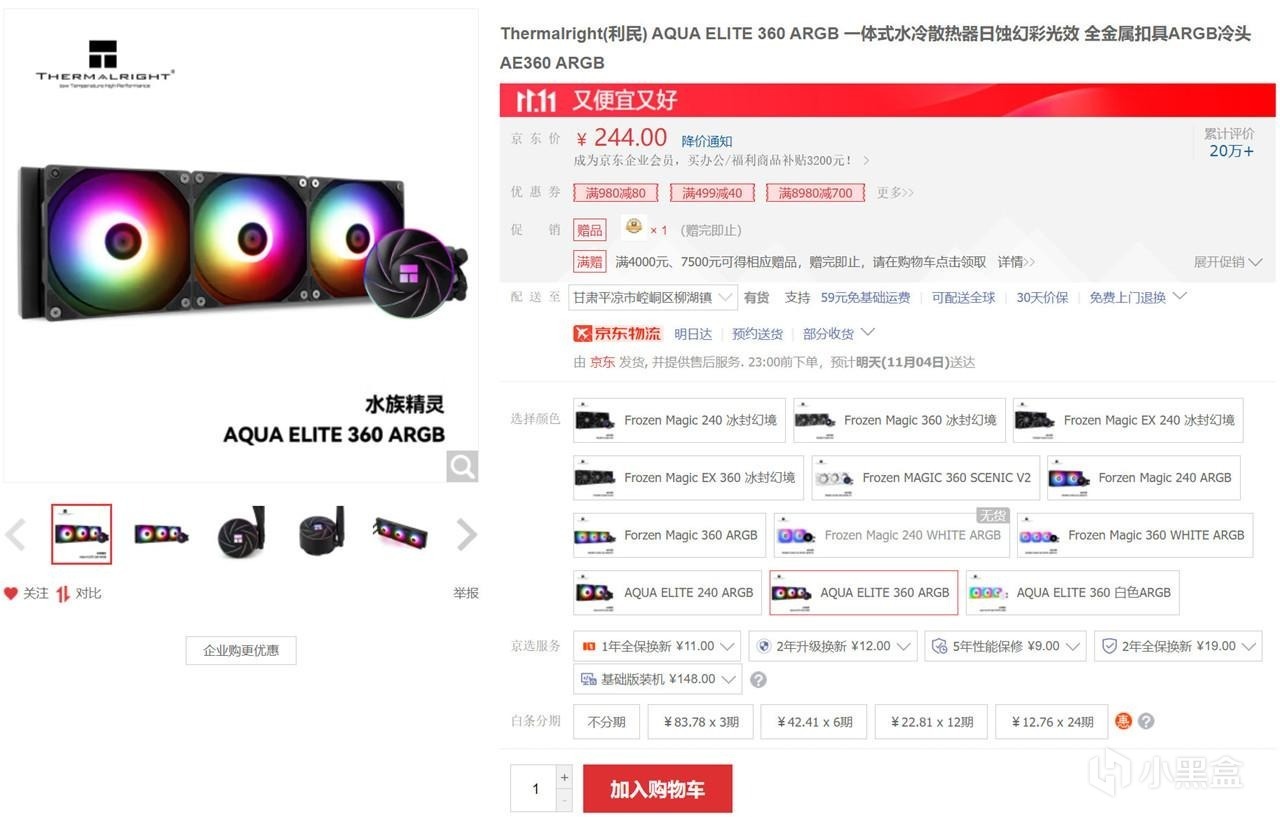Viewport: 1280px width, 817px height.
Task: Select the 不分期 no-installment option
Action: (606, 722)
